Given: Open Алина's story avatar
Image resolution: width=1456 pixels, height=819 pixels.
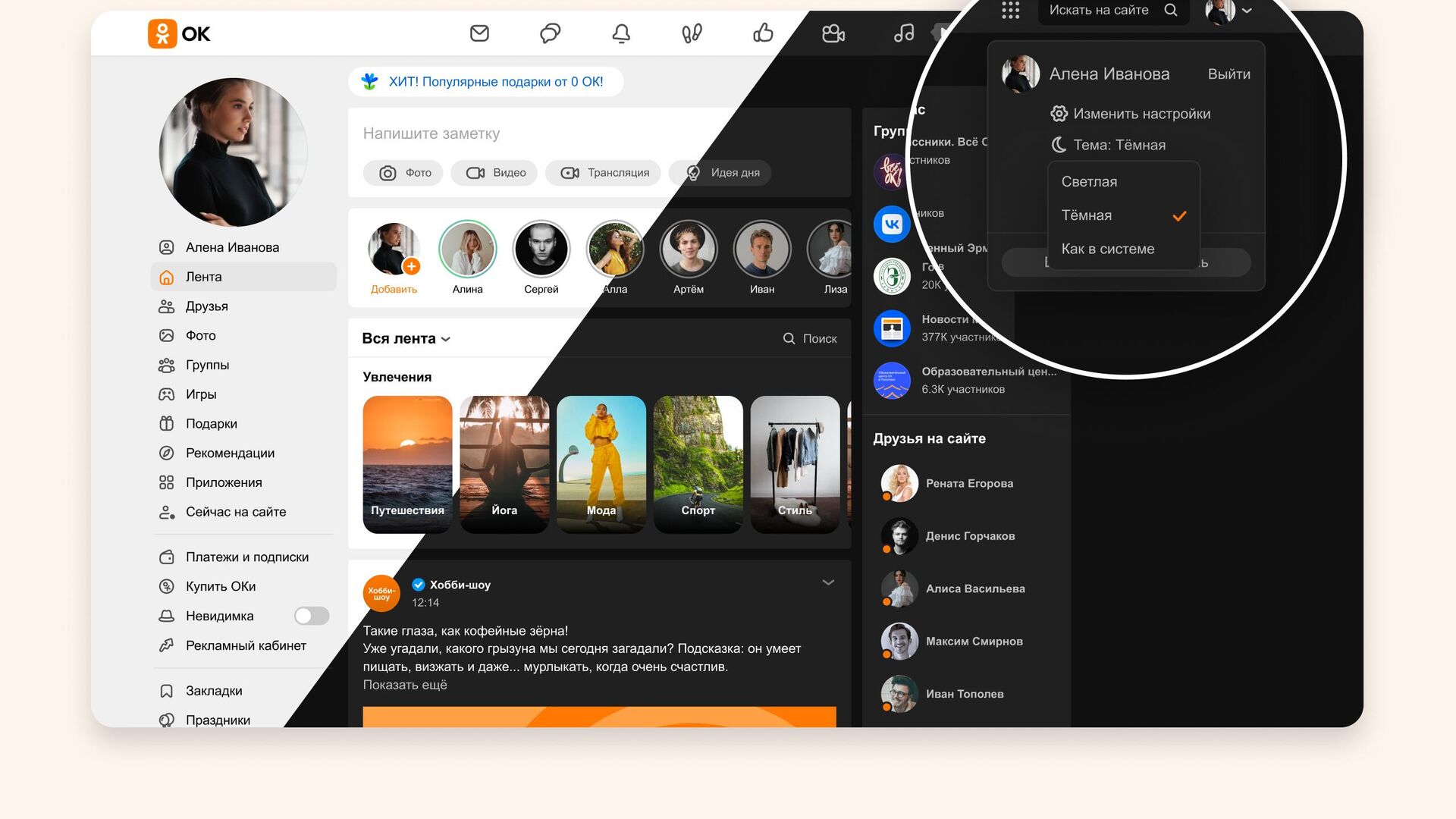Looking at the screenshot, I should [468, 249].
